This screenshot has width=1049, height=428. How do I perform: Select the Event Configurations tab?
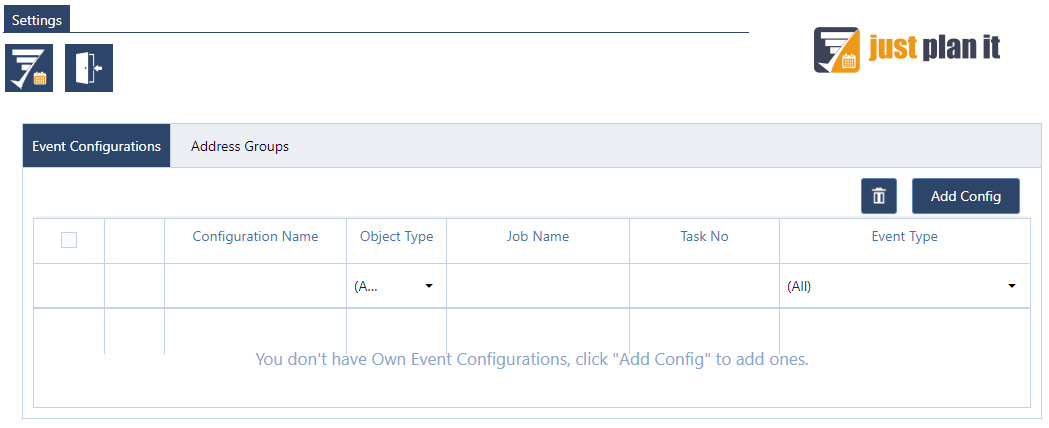(x=97, y=146)
